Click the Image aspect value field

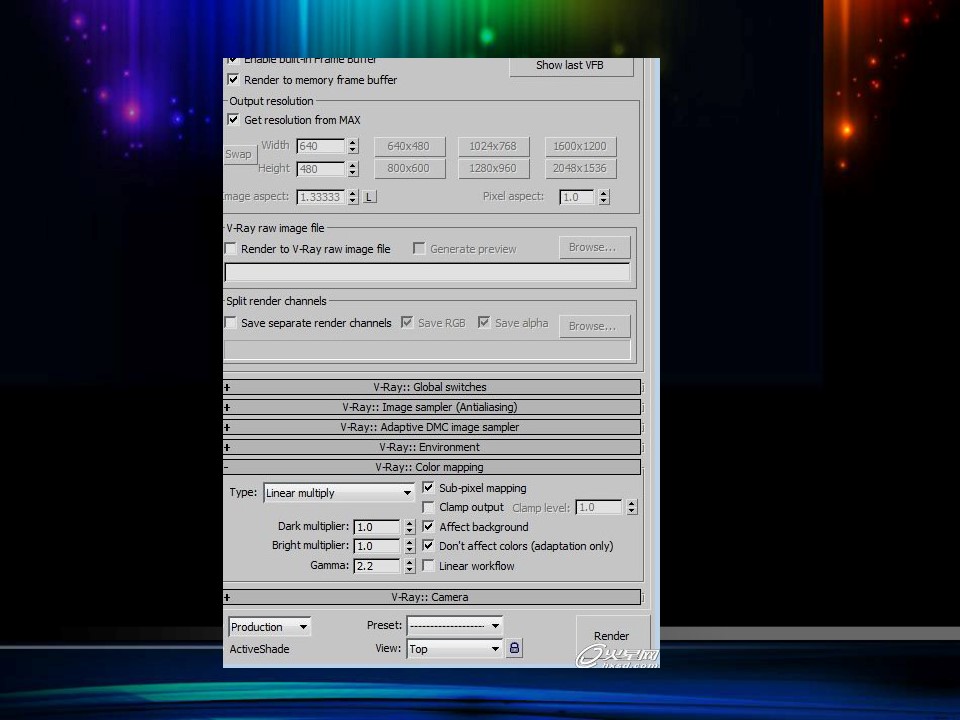click(x=321, y=197)
